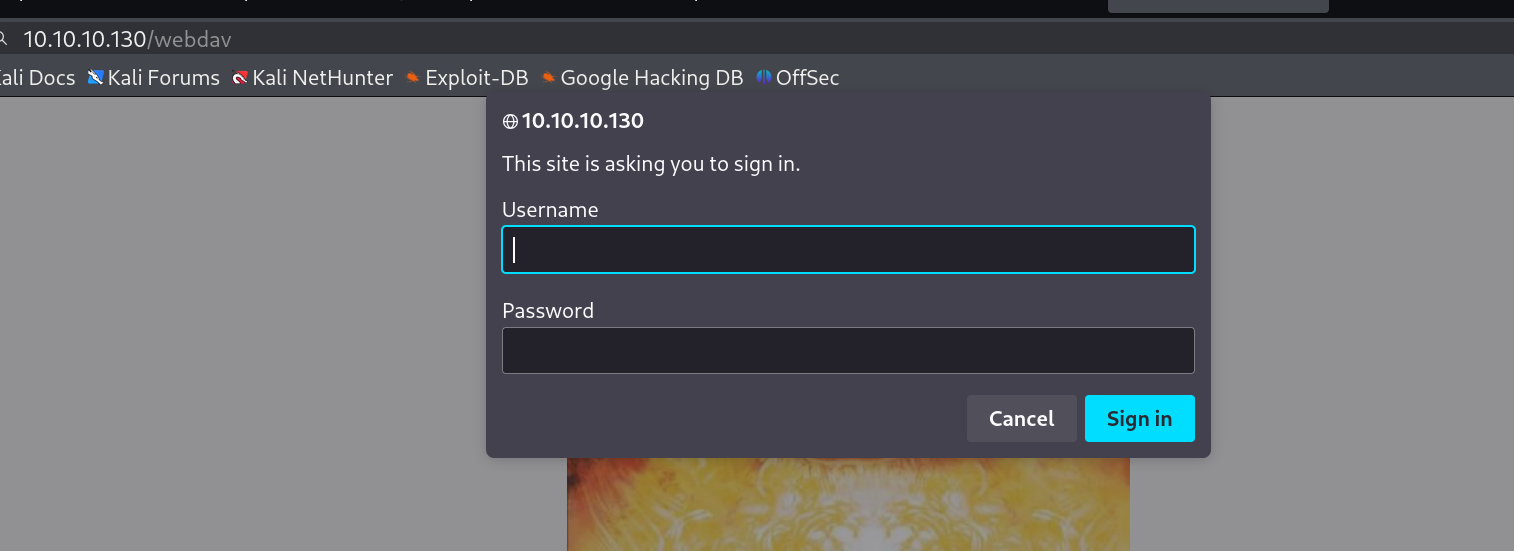The height and width of the screenshot is (551, 1514).
Task: Click the address bar showing 10.10.10.130/webdav
Action: 400,40
